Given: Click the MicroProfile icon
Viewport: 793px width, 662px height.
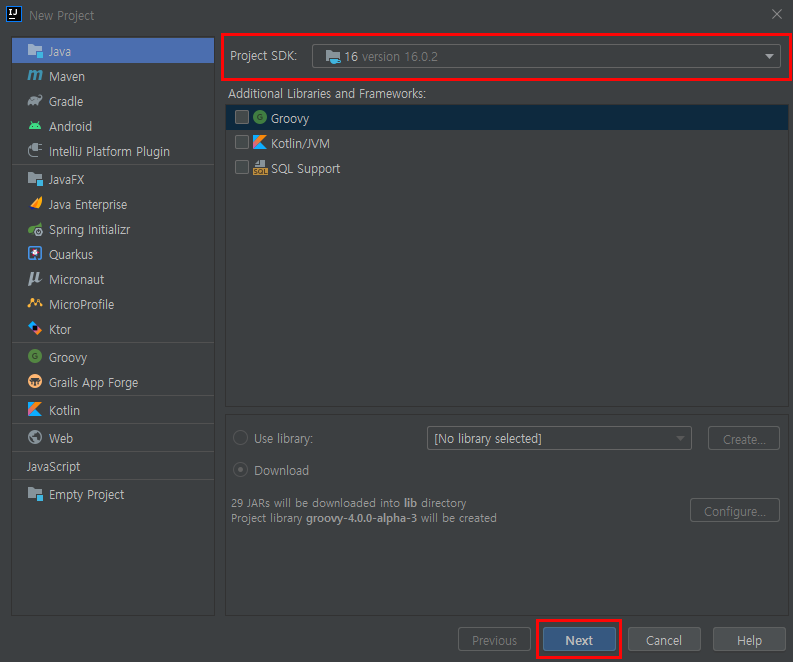Looking at the screenshot, I should (x=35, y=303).
